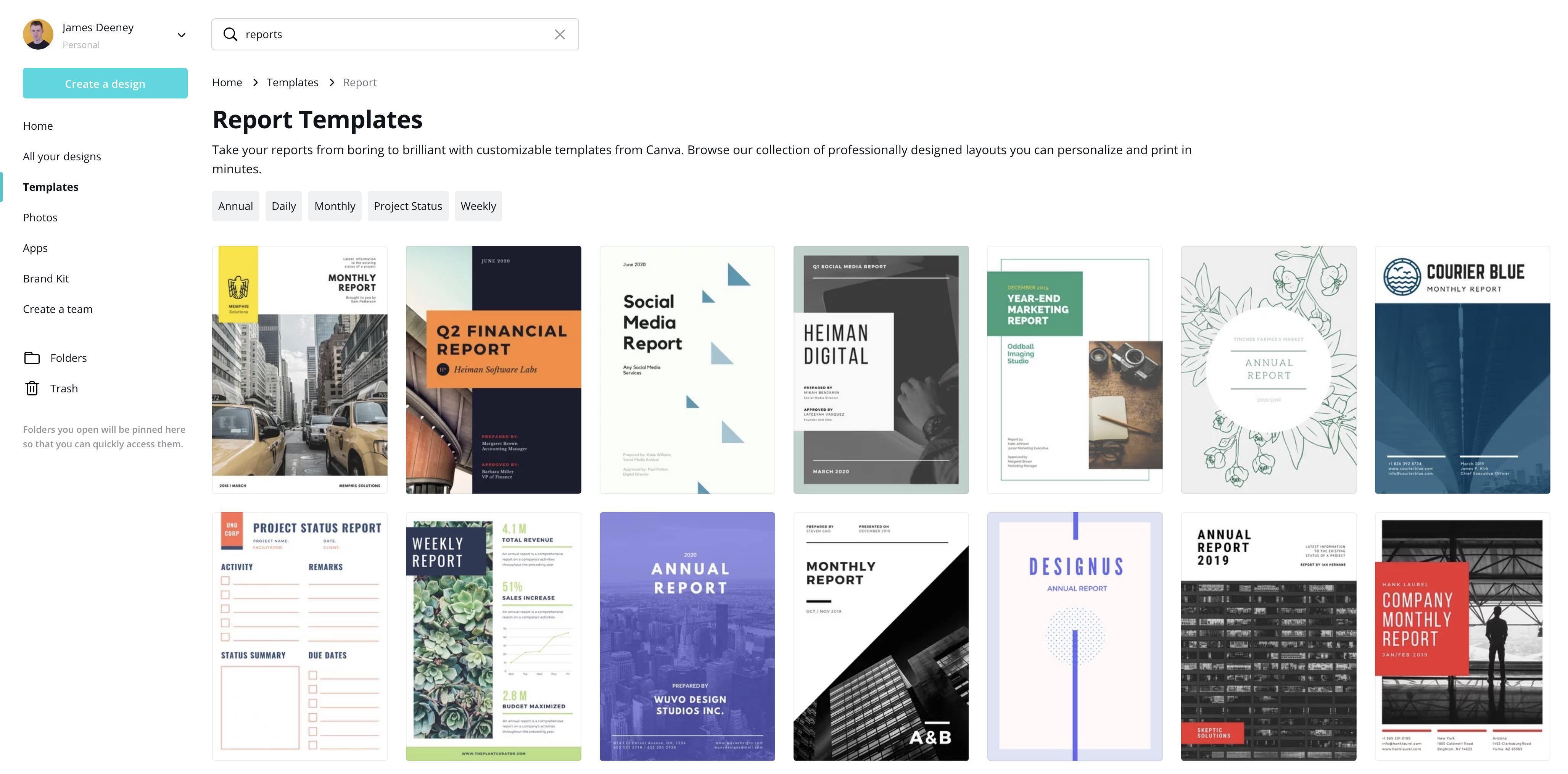Click the Templates breadcrumb link
The image size is (1568, 774).
coord(292,82)
